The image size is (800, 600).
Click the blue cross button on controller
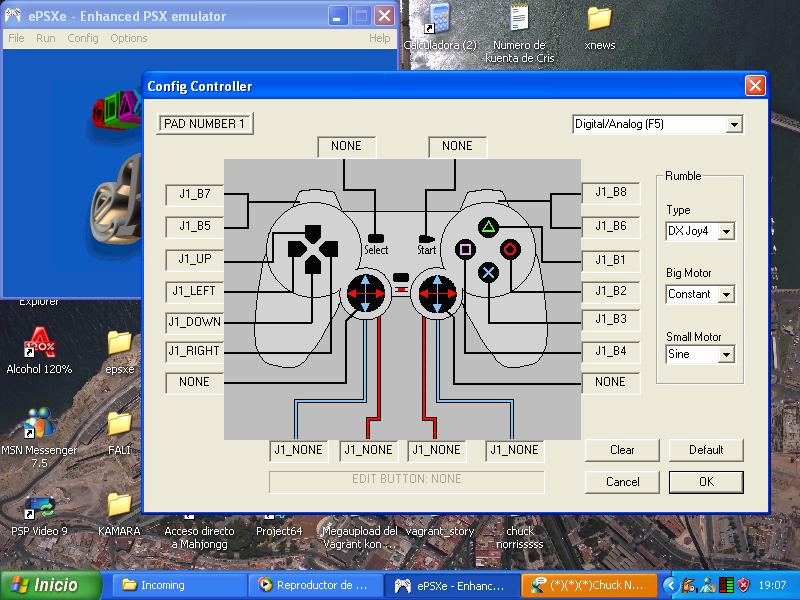(x=488, y=272)
